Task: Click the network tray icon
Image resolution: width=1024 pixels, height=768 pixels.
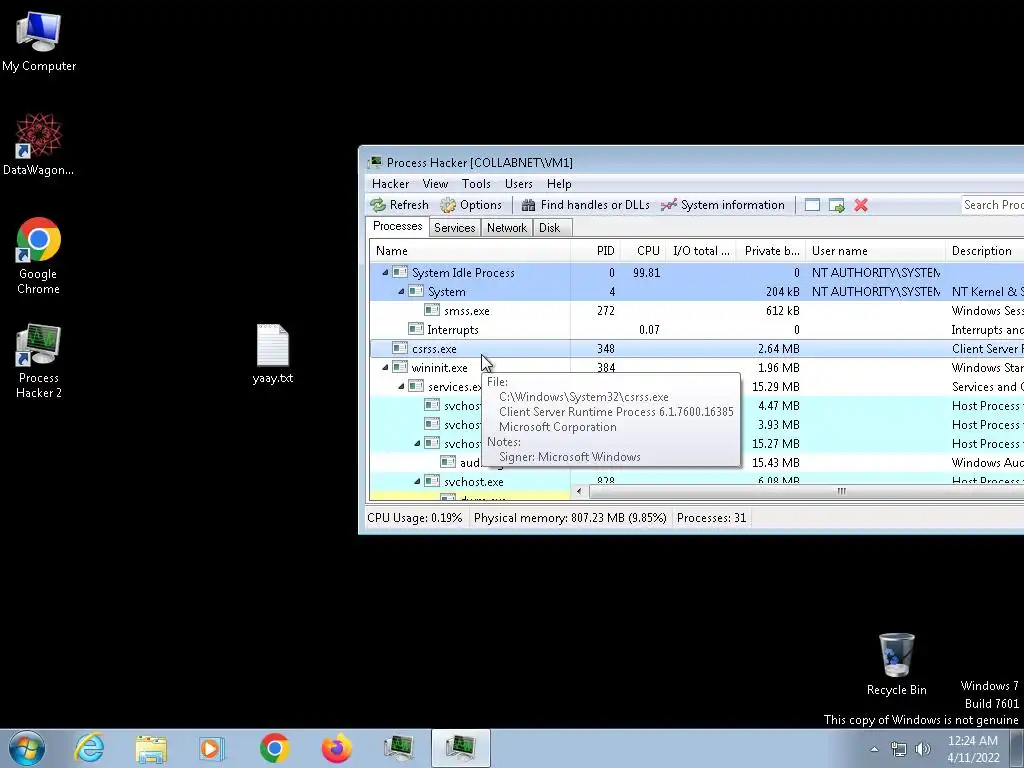Action: (x=899, y=749)
